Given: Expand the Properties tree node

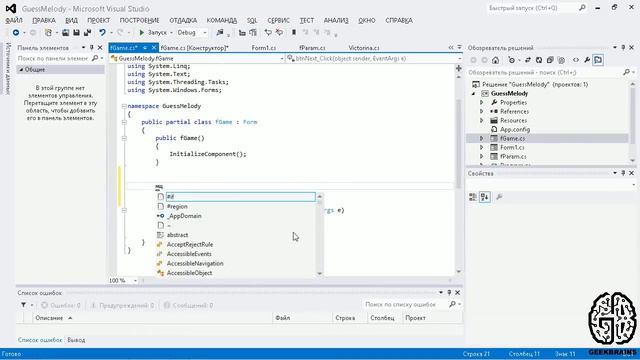Looking at the screenshot, I should (482, 103).
